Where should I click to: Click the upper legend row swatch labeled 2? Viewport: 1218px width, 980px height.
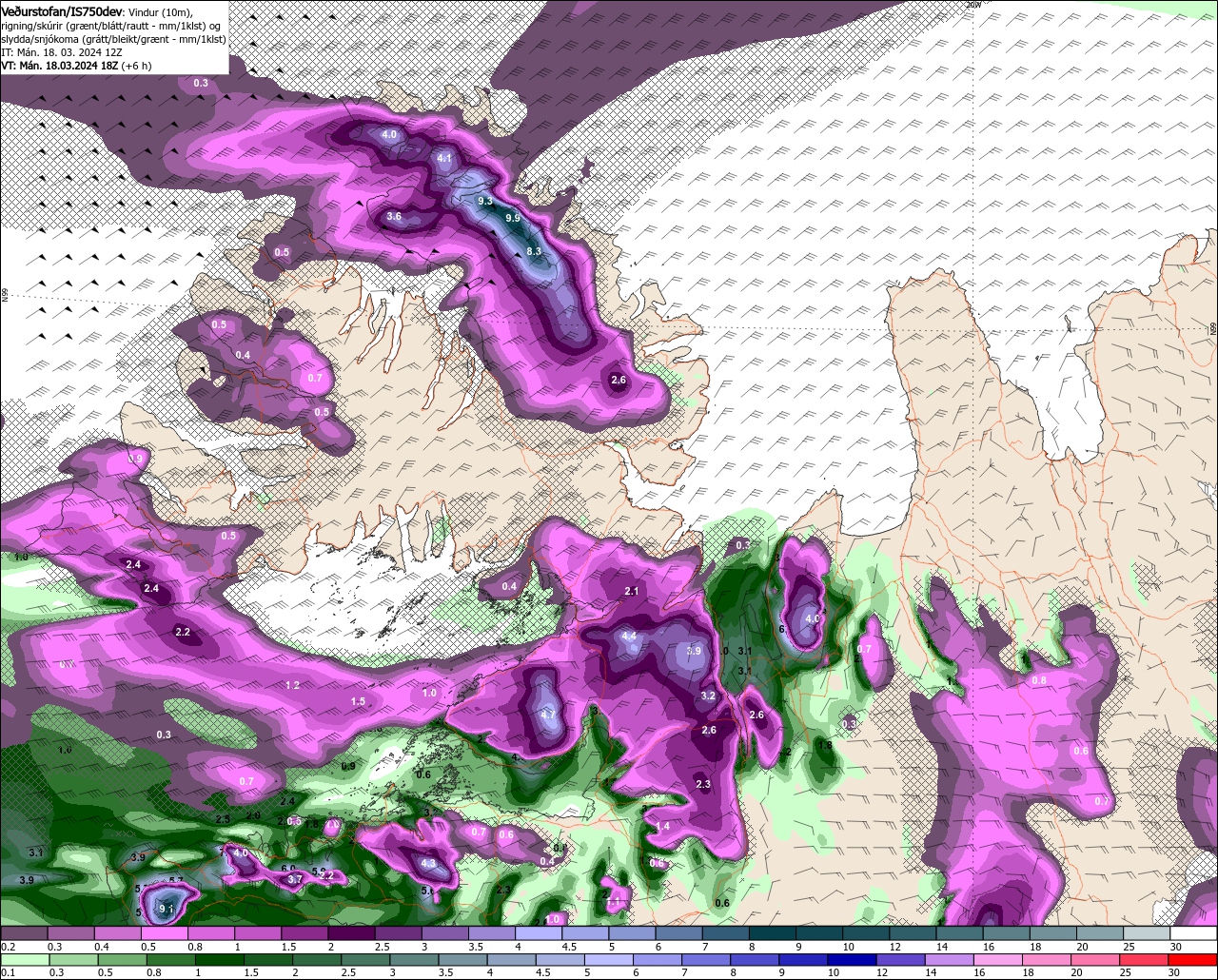click(351, 933)
